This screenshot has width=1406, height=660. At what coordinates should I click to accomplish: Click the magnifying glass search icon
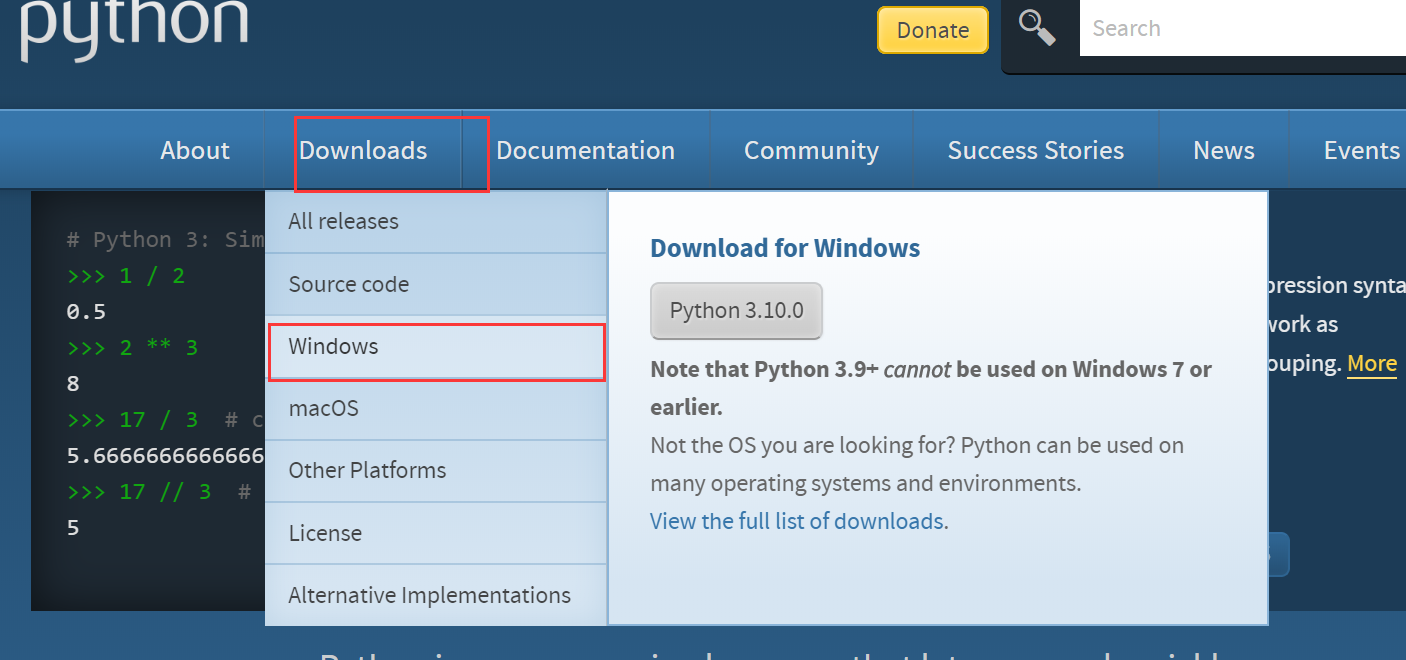pyautogui.click(x=1038, y=28)
